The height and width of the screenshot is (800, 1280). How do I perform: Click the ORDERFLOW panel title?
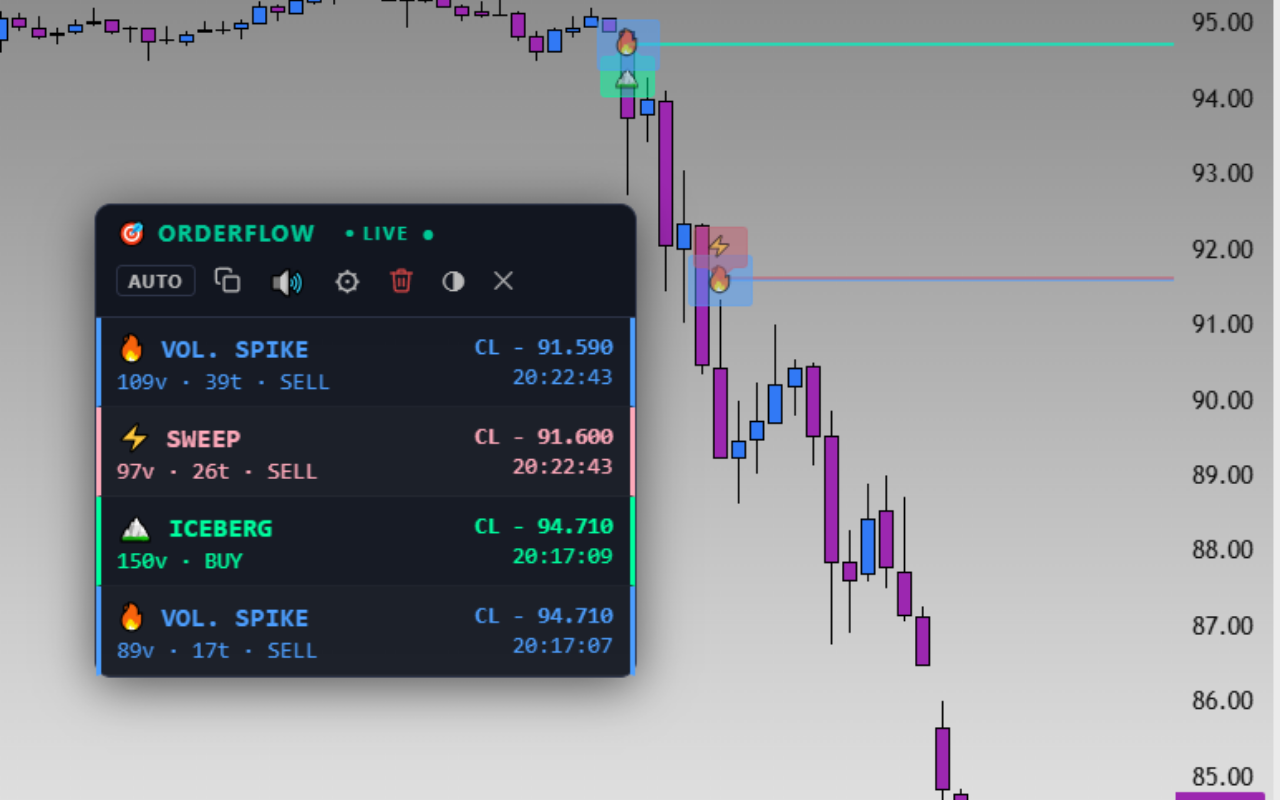tap(236, 234)
